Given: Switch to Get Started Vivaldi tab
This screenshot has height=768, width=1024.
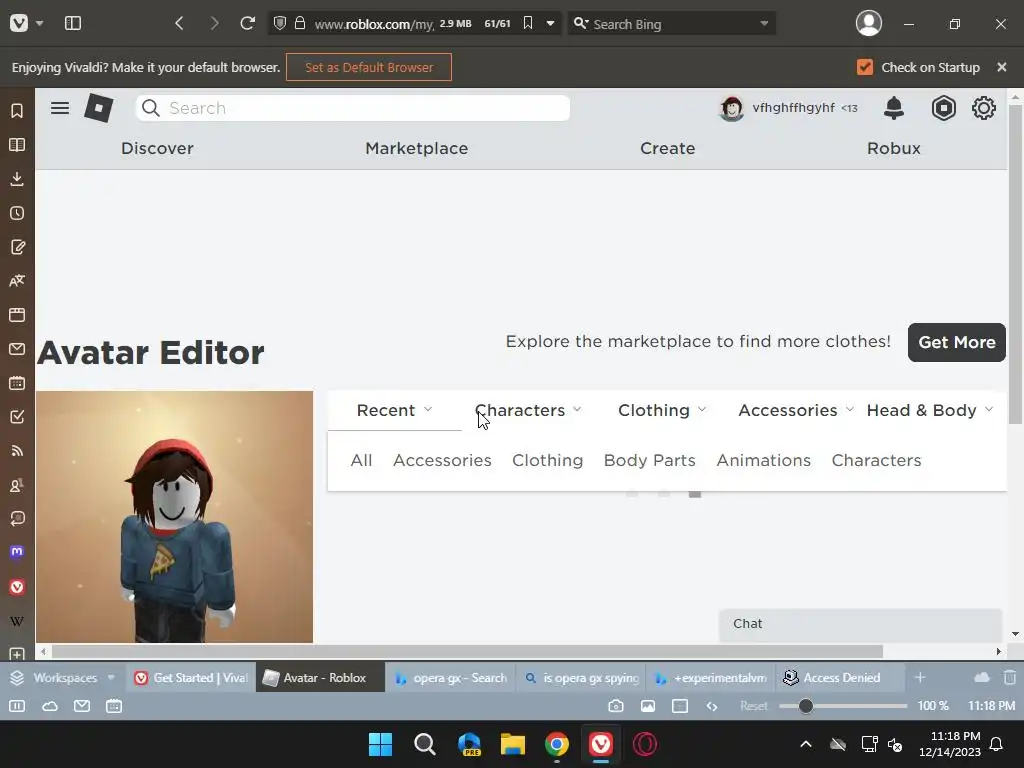Looking at the screenshot, I should point(191,678).
